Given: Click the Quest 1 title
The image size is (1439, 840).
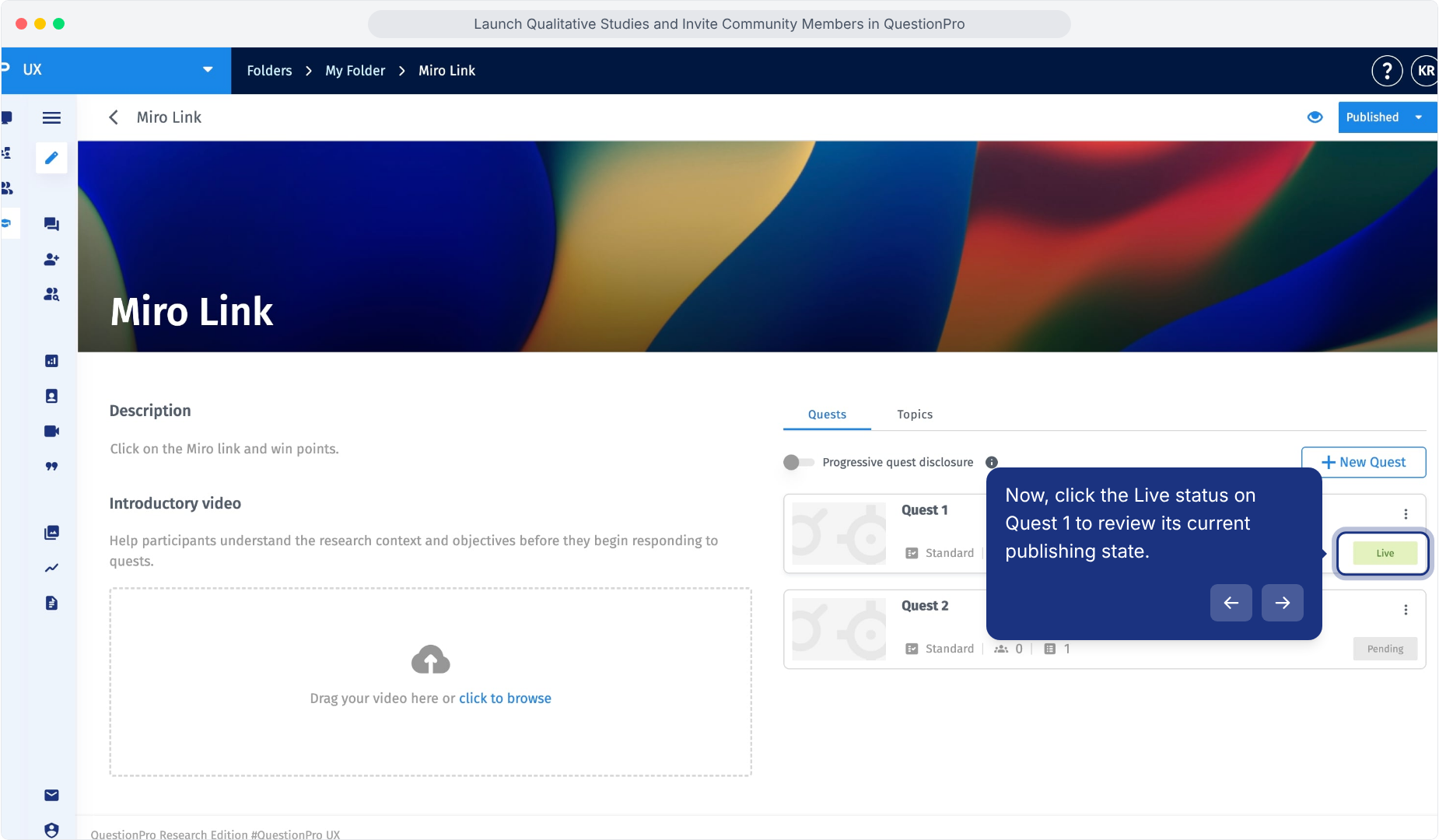Looking at the screenshot, I should [x=925, y=510].
